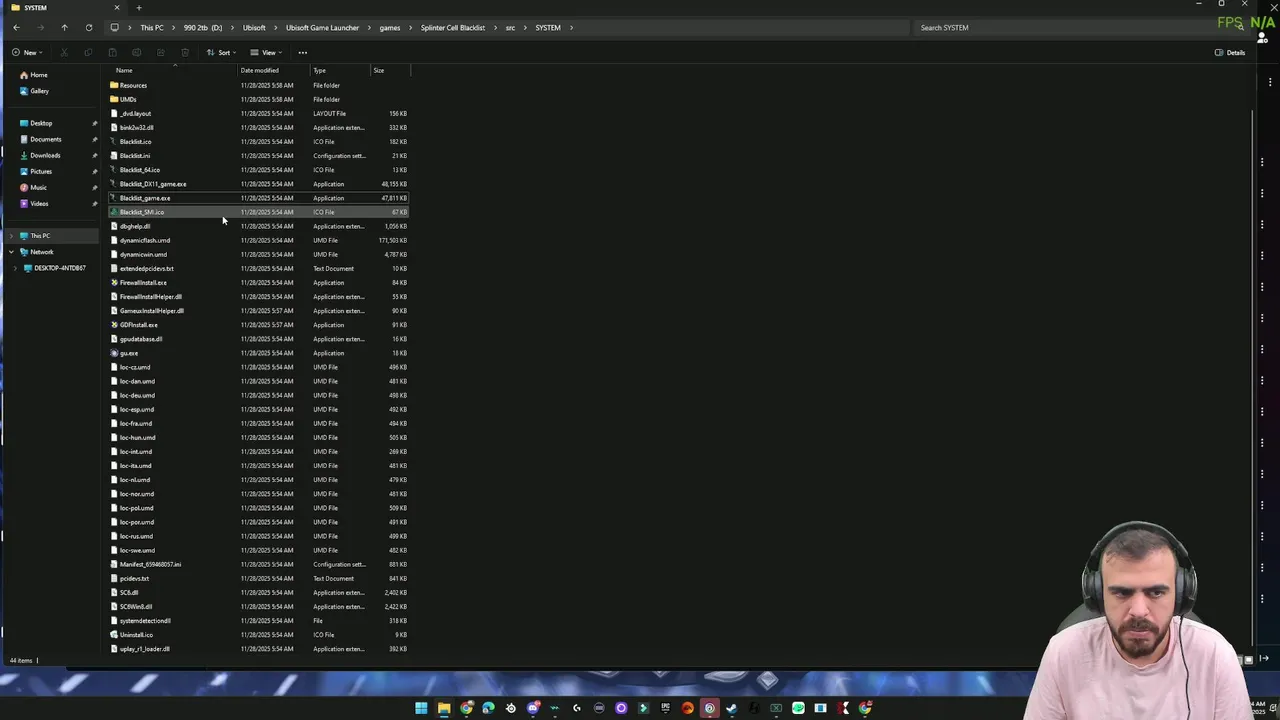
Task: Expand chevron after SYSTEM breadcrumb
Action: point(572,27)
